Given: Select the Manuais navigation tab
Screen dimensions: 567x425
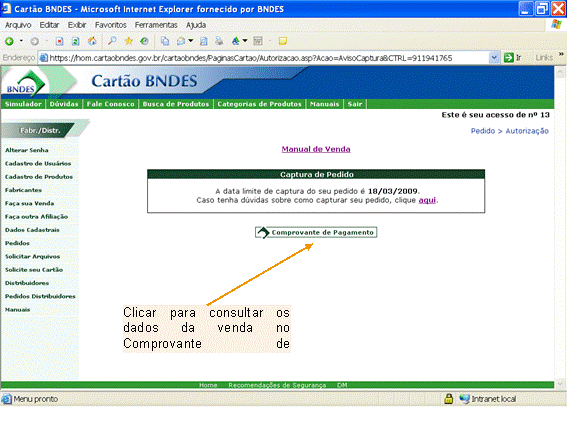Looking at the screenshot, I should coord(324,104).
